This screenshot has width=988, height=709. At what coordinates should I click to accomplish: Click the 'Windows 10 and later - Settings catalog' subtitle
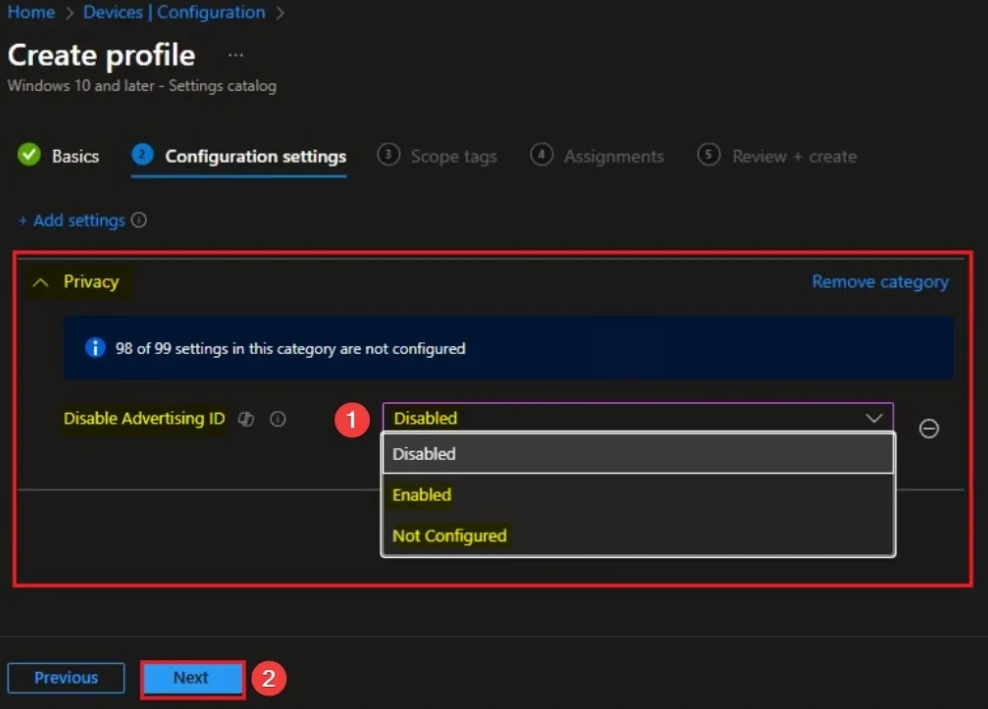click(142, 86)
